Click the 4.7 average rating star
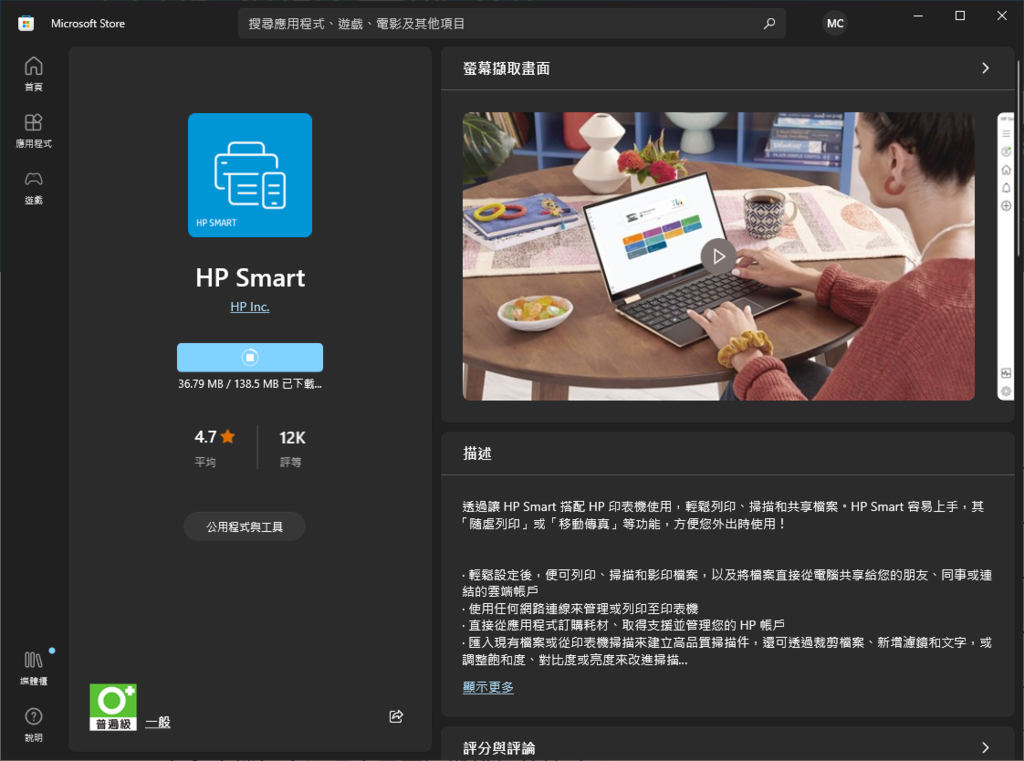Screen dimensions: 1024x761 tap(228, 436)
